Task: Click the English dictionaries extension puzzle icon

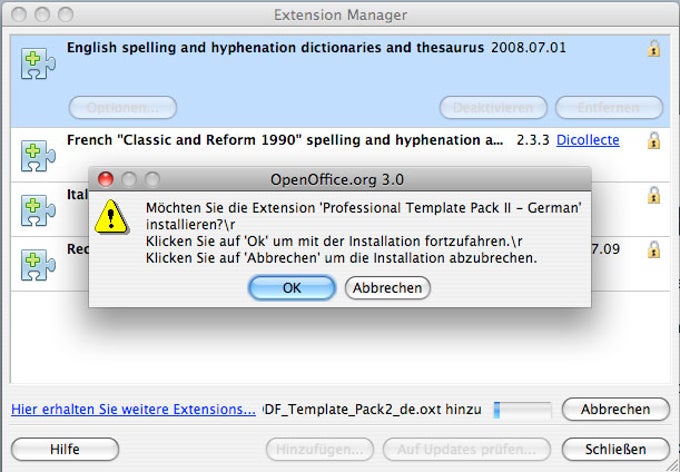Action: pyautogui.click(x=38, y=64)
